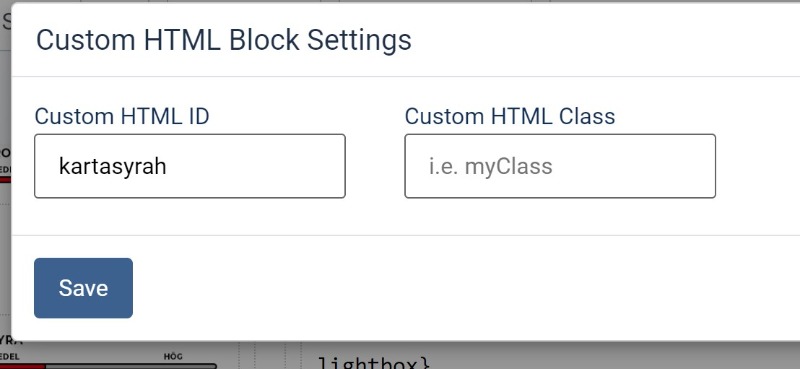Place the cursor in the "kartasyrah" text
Viewport: 800px width, 369px height.
[113, 166]
